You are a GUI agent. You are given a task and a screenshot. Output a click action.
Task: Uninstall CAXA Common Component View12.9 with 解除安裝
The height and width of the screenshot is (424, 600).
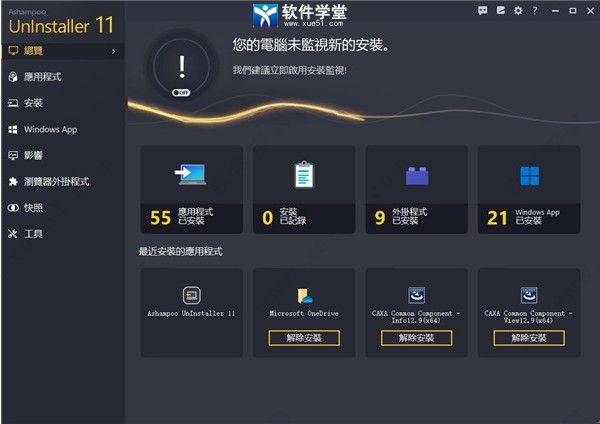click(529, 338)
